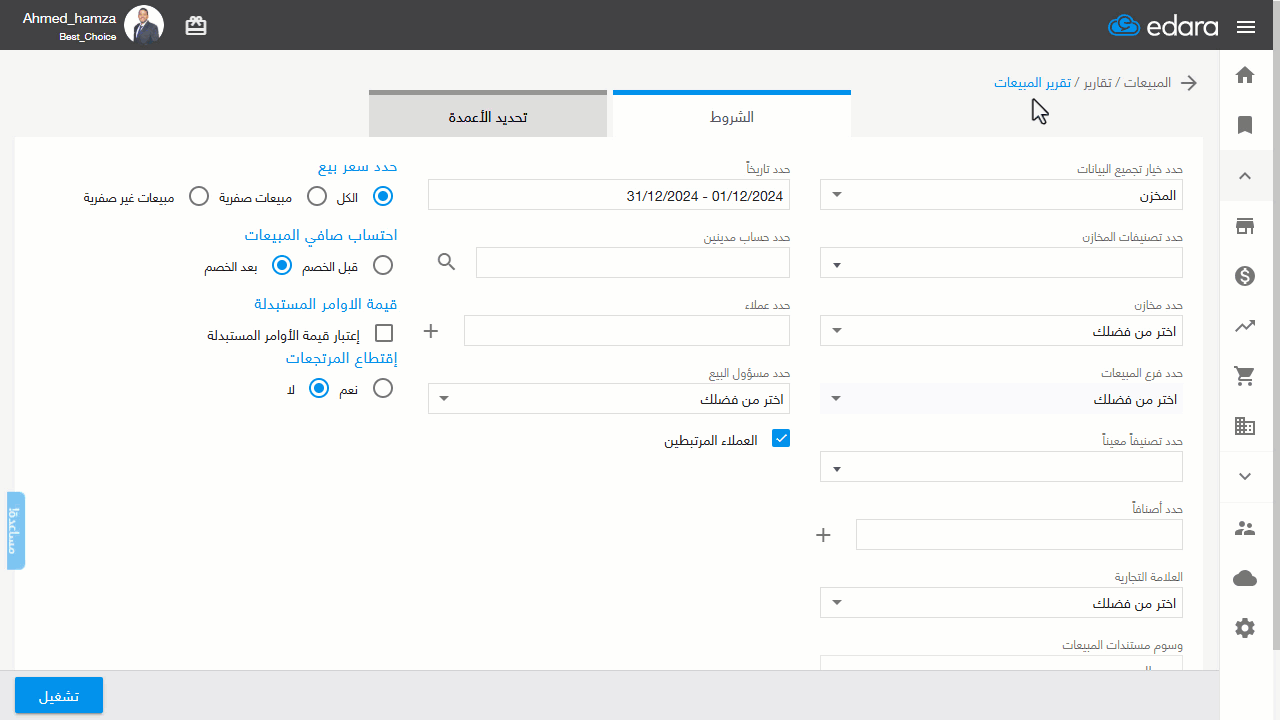Click the تشغيل run button
Viewport: 1280px width, 720px height.
(59, 696)
